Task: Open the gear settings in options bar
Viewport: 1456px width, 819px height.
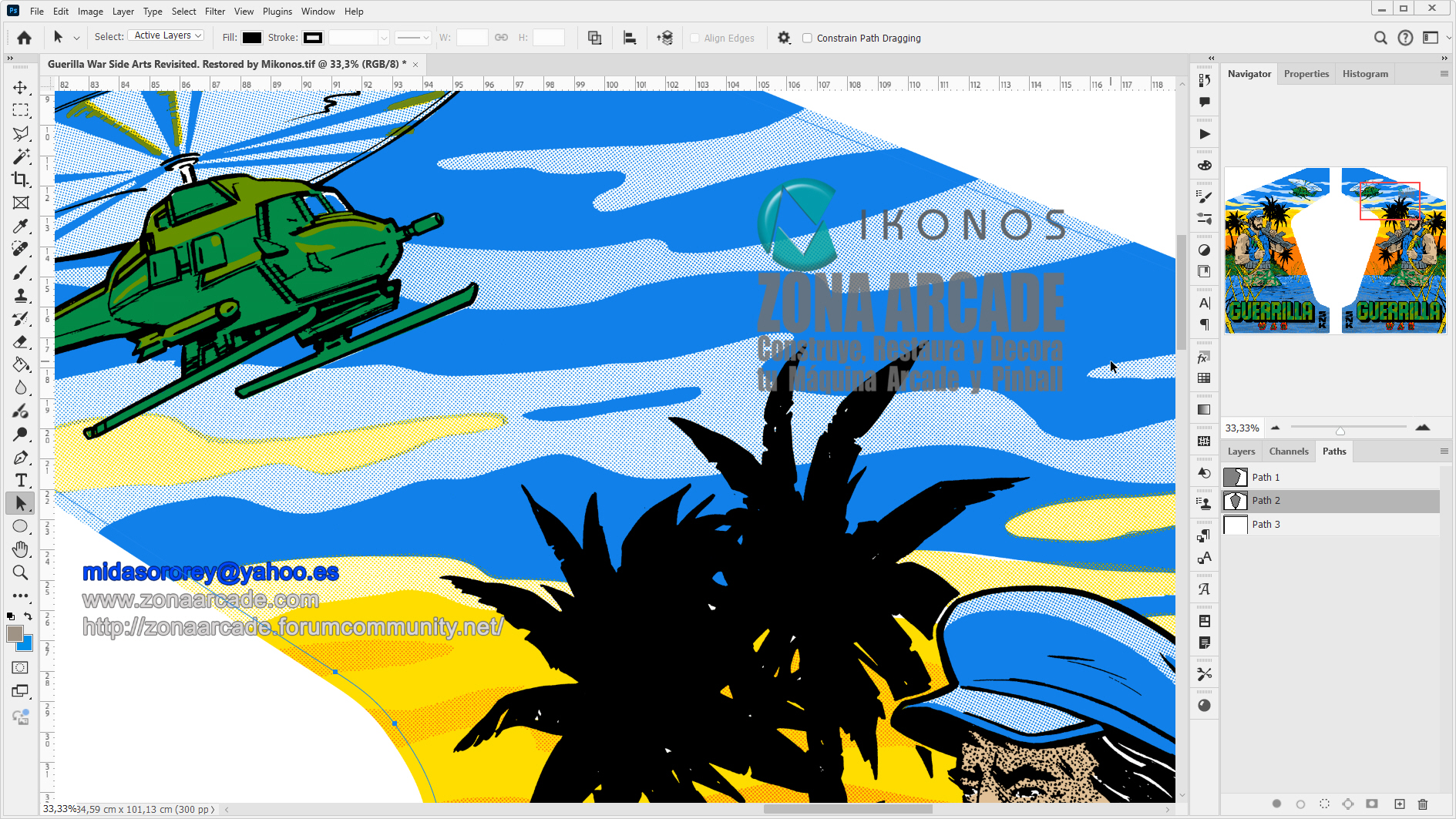Action: click(x=784, y=38)
